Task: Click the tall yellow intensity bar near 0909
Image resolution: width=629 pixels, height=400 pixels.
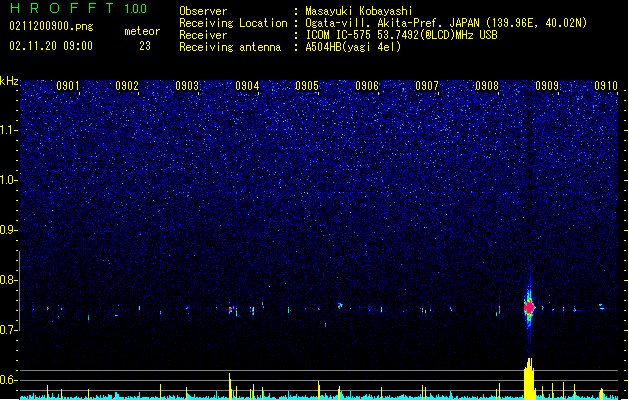Action: coord(529,379)
